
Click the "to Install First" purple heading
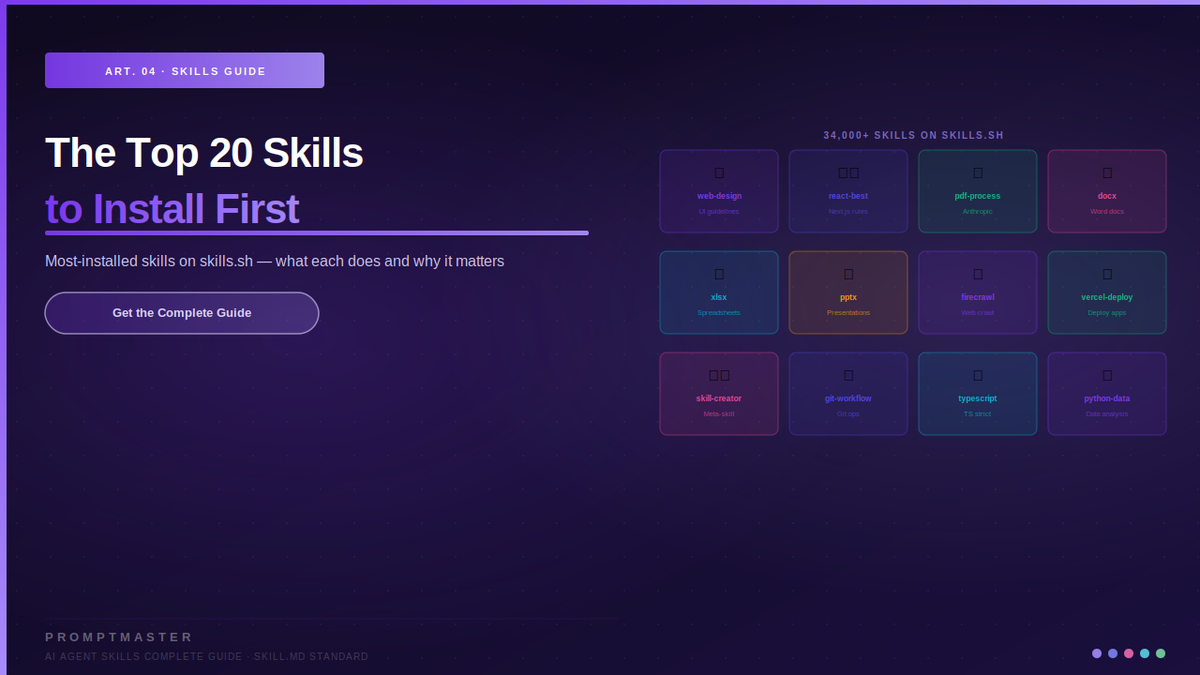point(172,209)
